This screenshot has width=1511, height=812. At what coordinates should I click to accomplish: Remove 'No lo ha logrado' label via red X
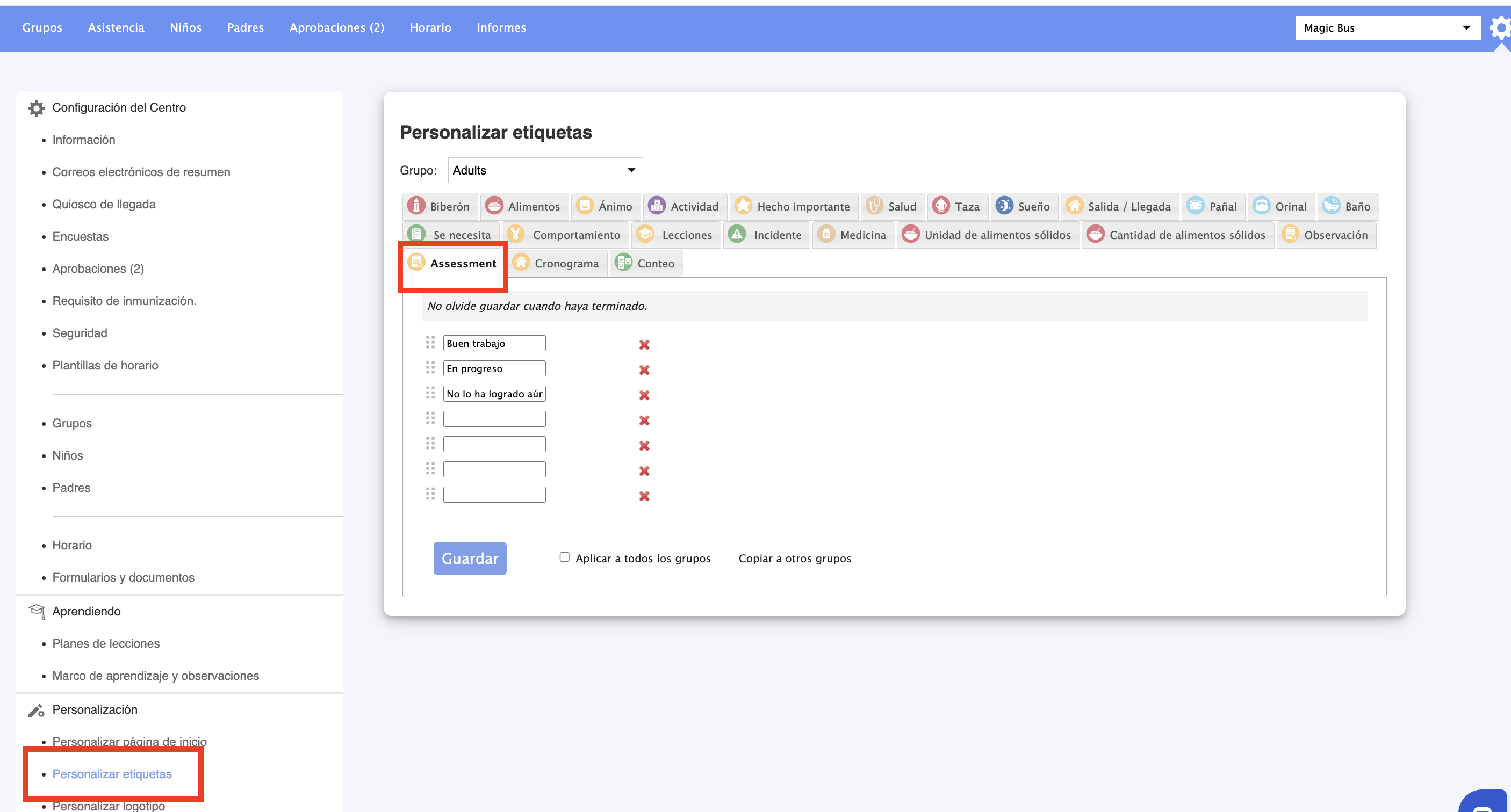point(644,395)
